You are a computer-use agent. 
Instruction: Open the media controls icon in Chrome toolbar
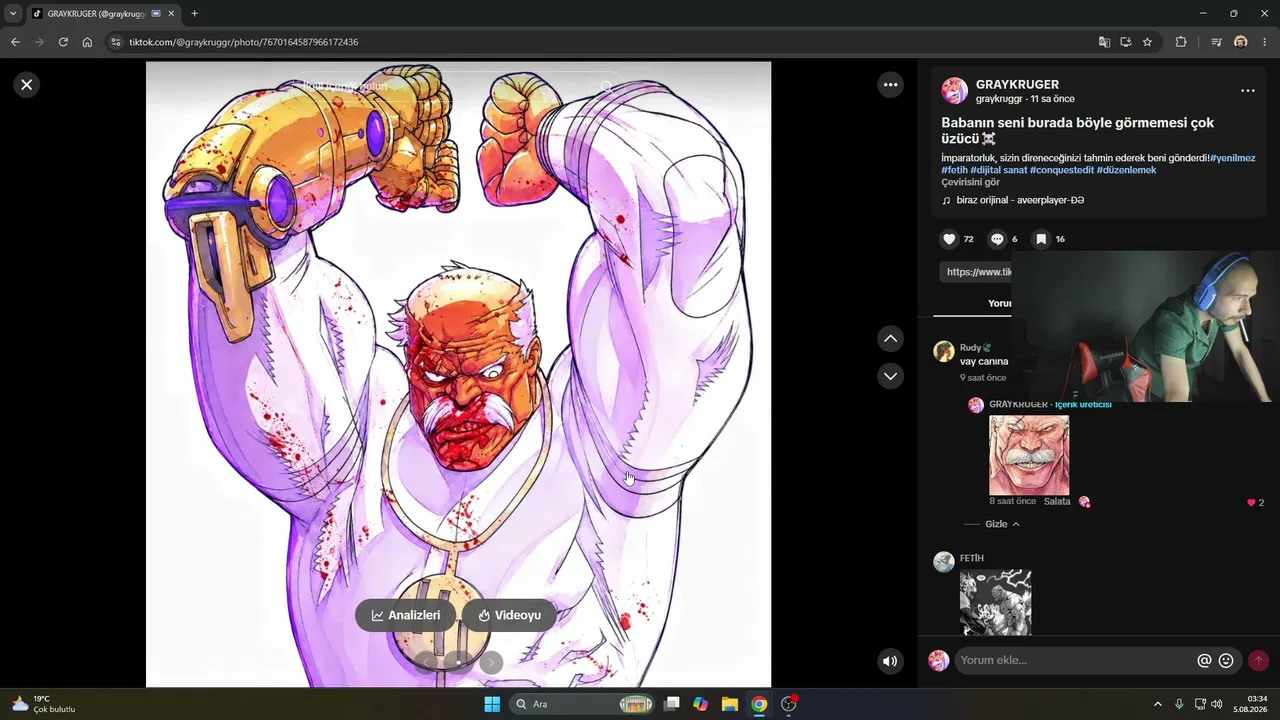1216,42
